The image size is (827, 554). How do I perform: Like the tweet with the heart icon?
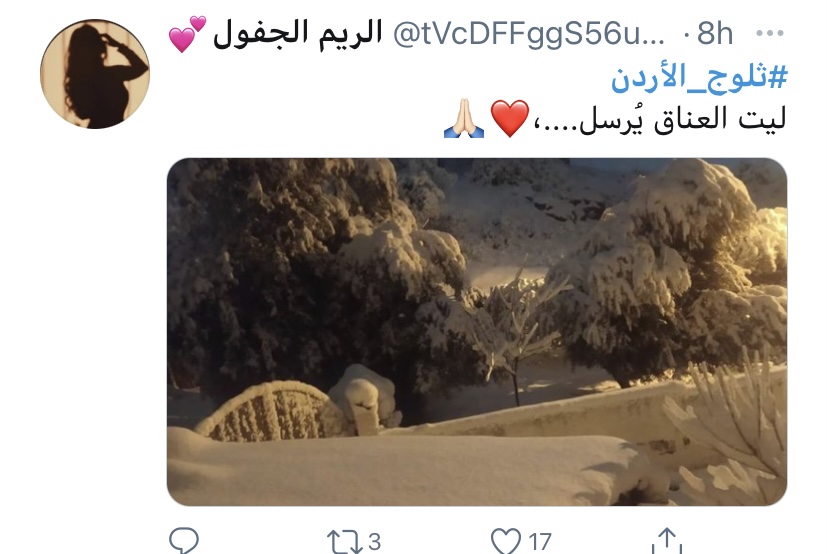click(x=506, y=541)
